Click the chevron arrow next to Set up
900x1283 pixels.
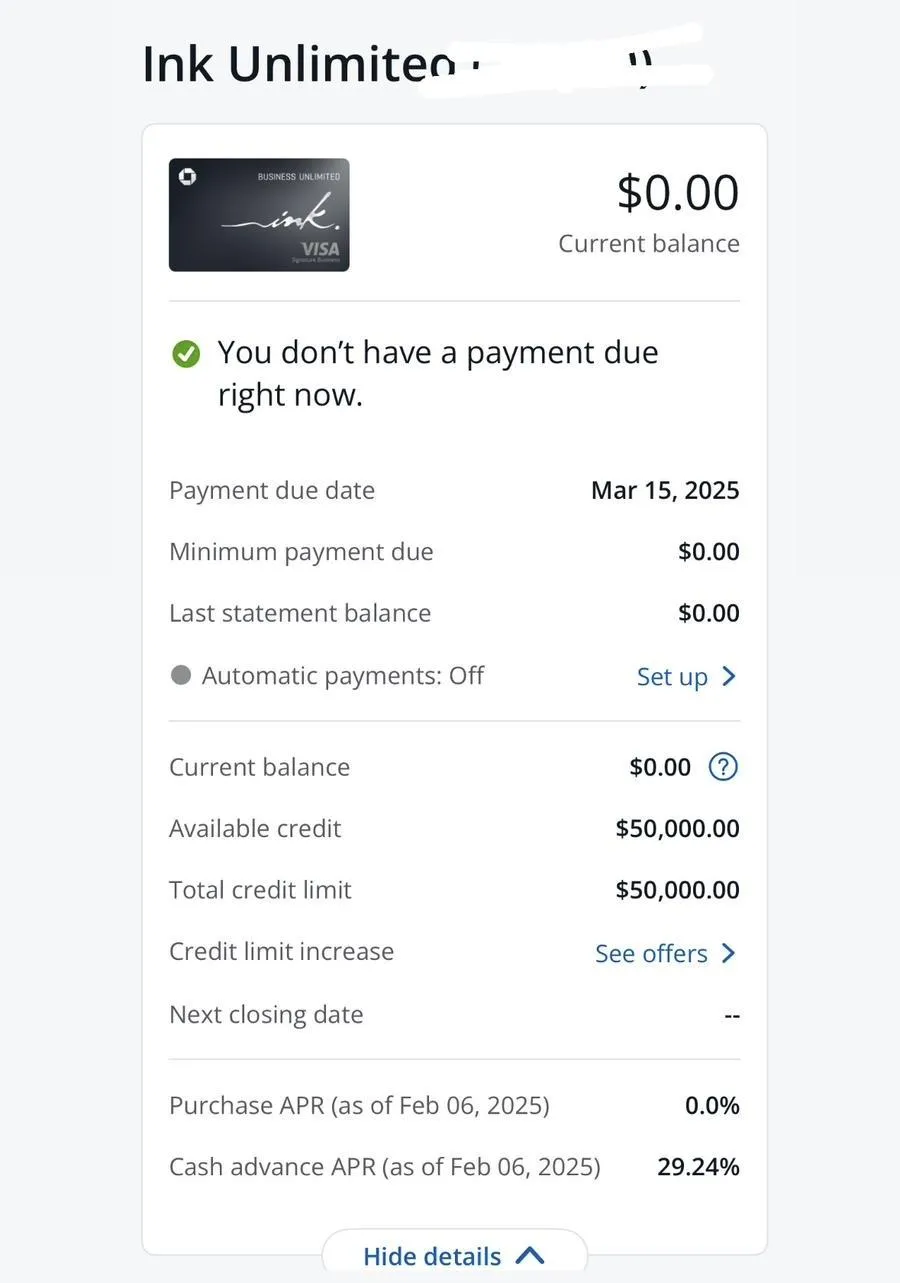pos(729,677)
